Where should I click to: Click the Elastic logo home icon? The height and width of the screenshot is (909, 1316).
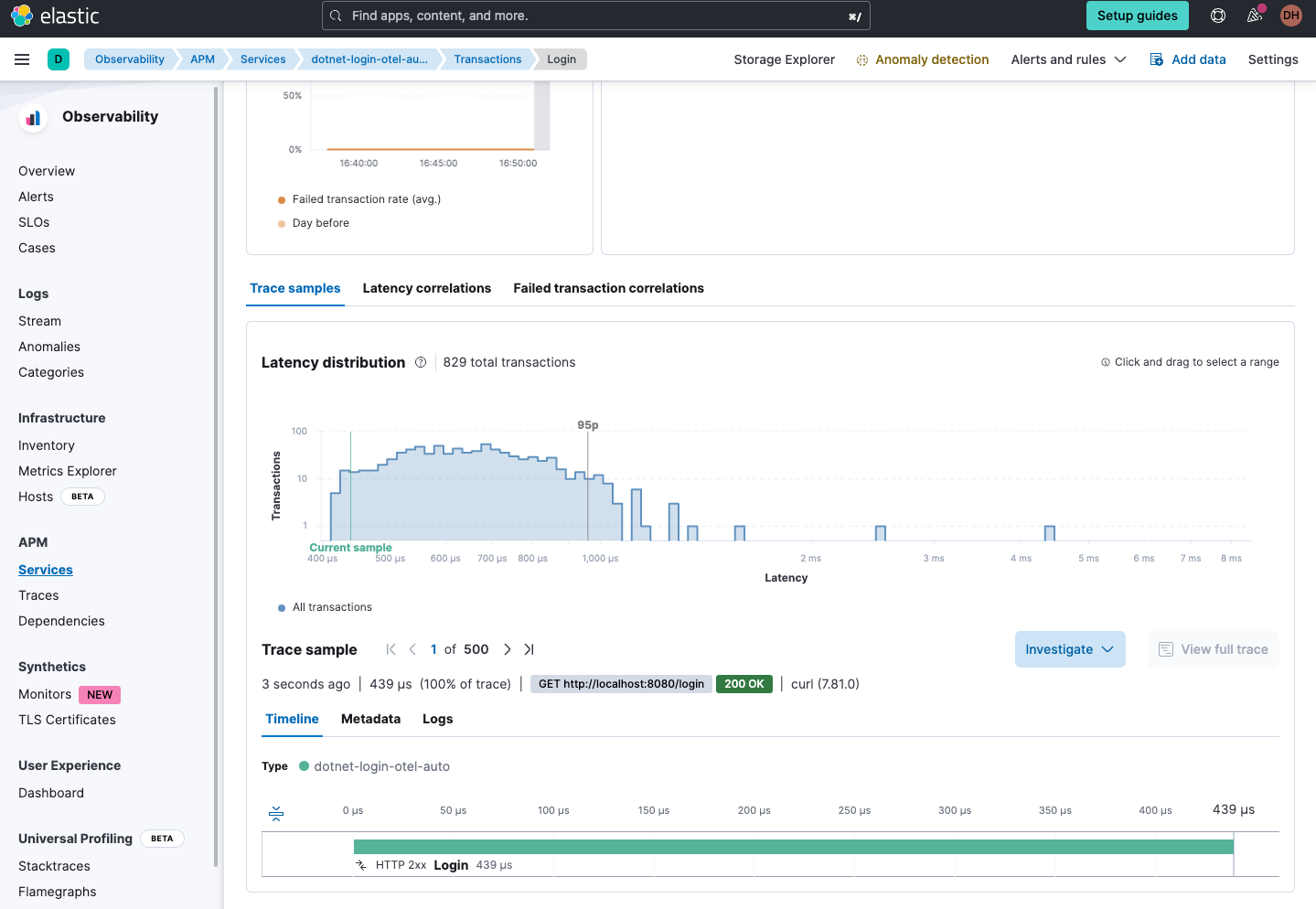22,16
